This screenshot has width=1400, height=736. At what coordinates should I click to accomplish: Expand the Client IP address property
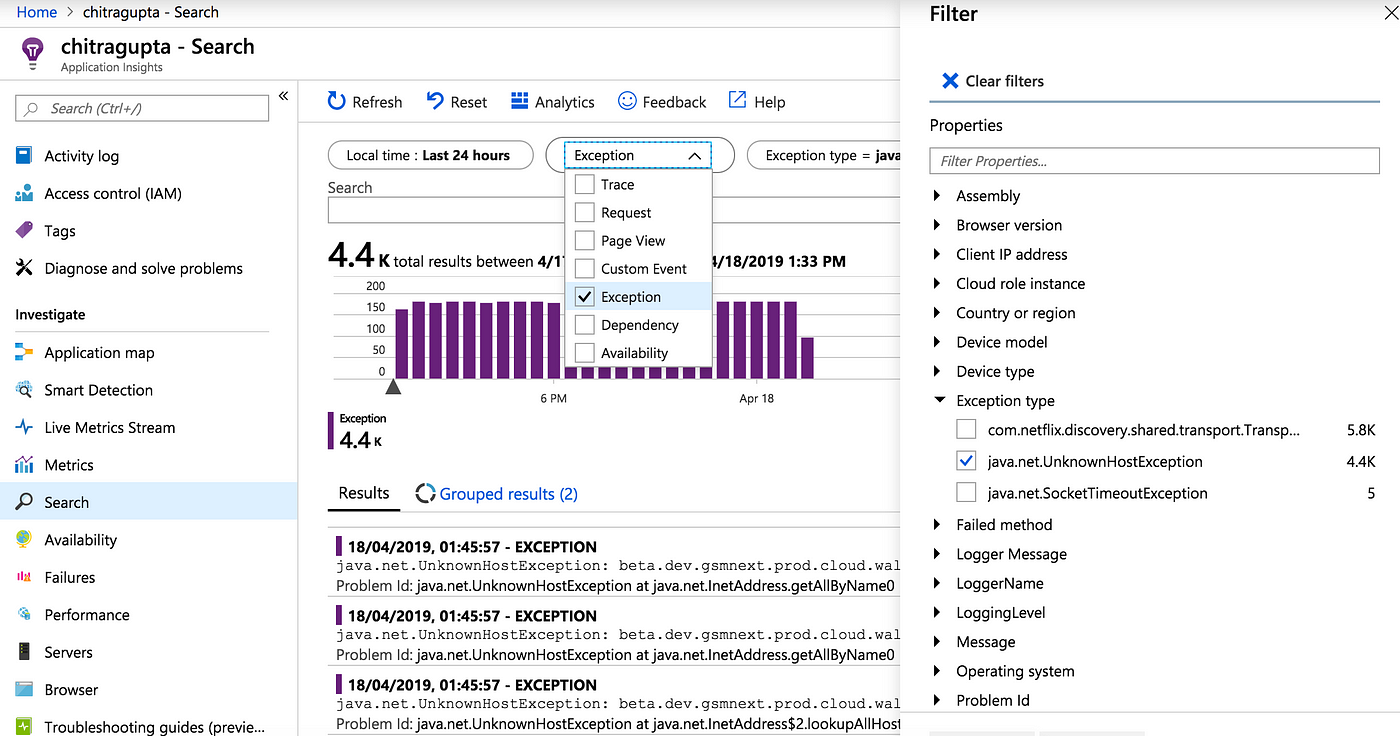coord(937,254)
